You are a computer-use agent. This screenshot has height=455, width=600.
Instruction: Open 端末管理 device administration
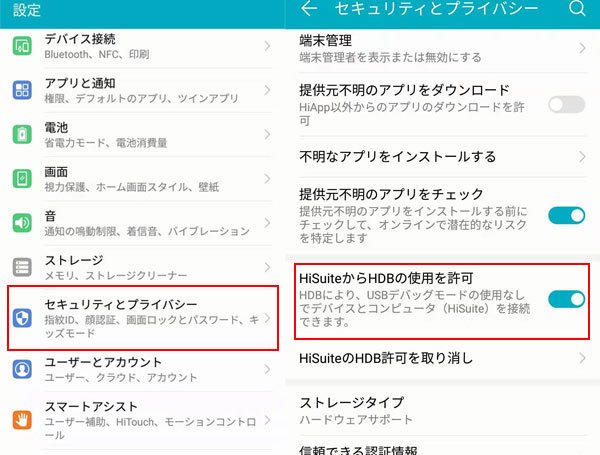point(442,49)
